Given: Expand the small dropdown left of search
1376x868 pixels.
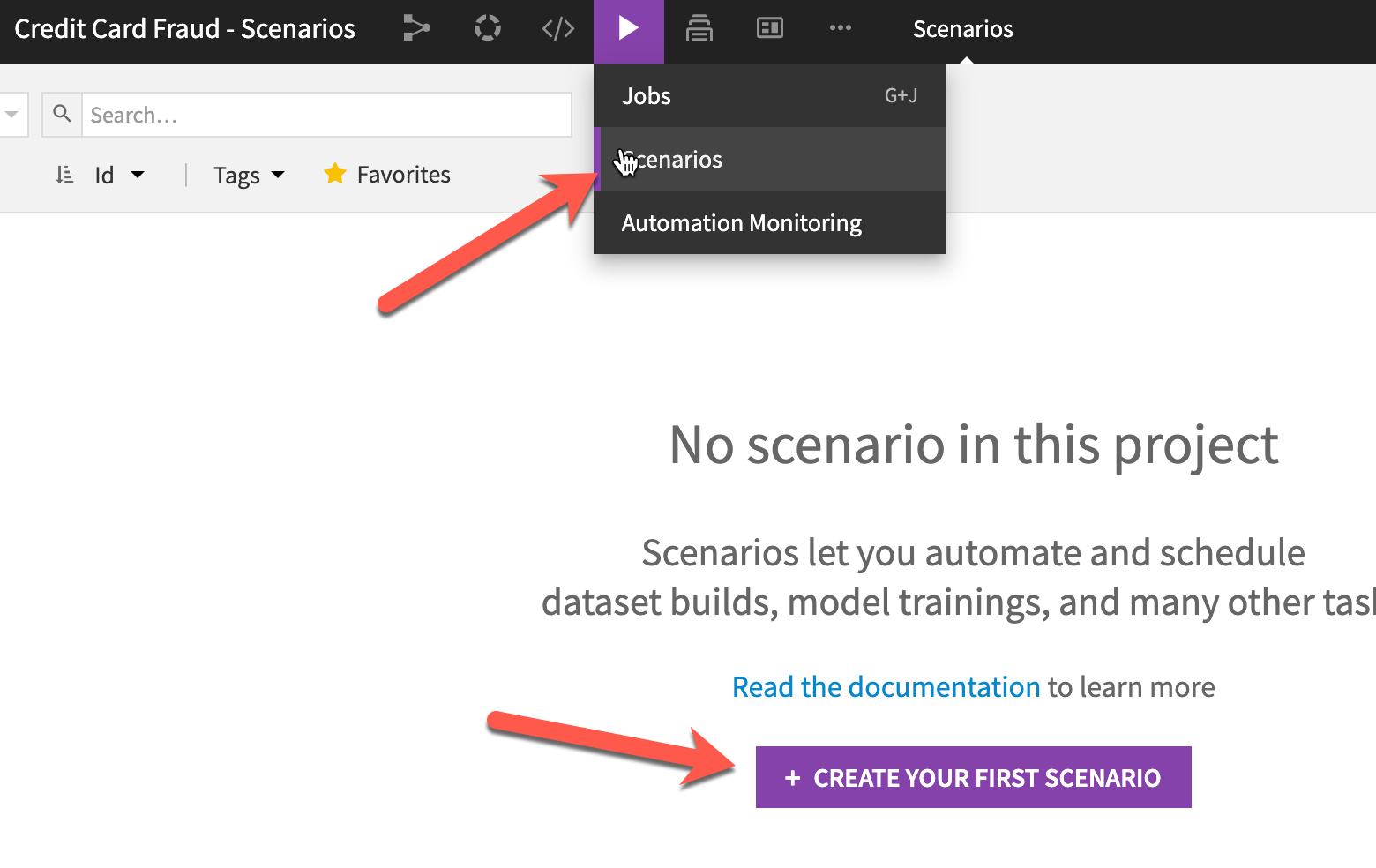Looking at the screenshot, I should pos(12,114).
